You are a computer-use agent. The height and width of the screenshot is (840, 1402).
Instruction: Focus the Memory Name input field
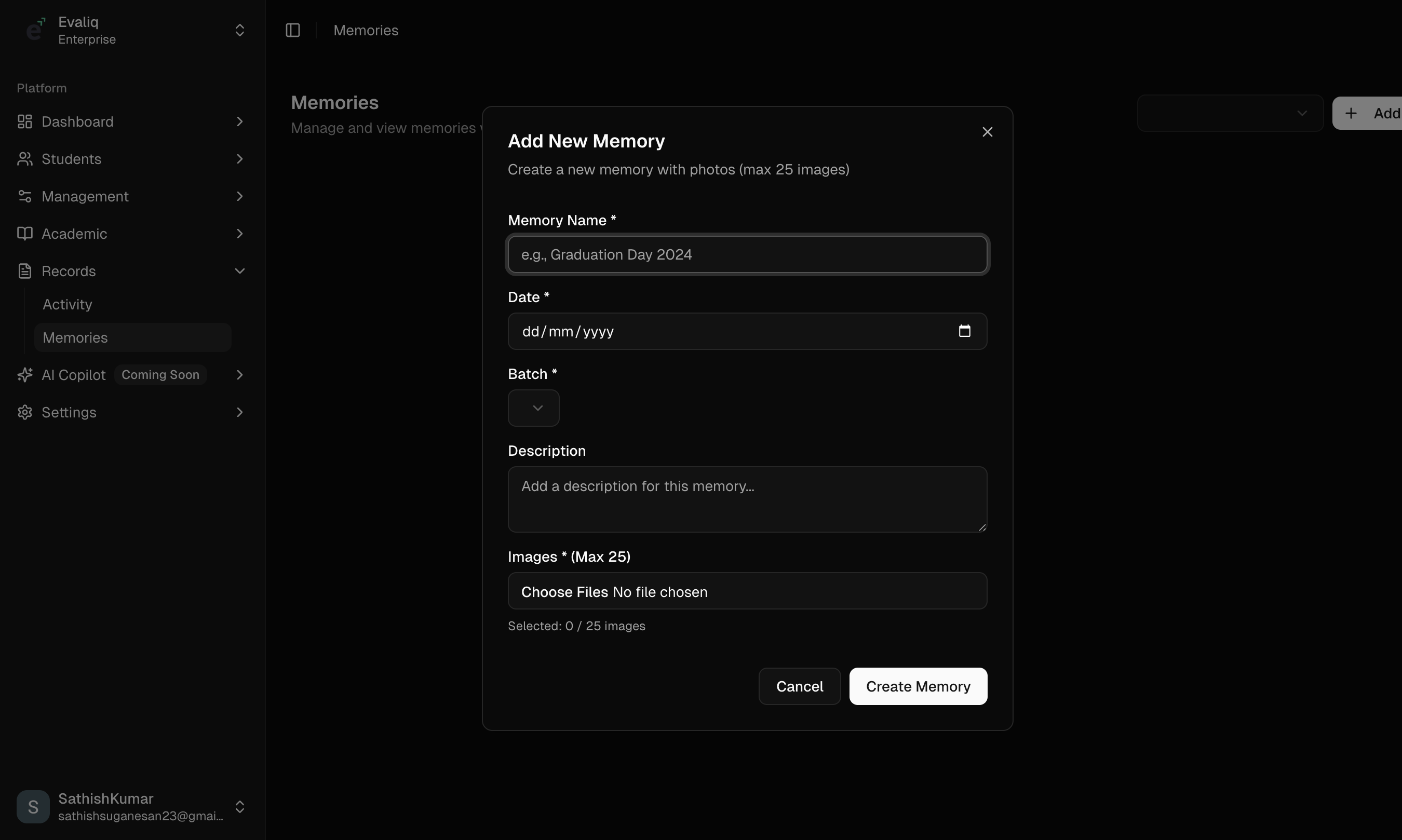pyautogui.click(x=747, y=255)
